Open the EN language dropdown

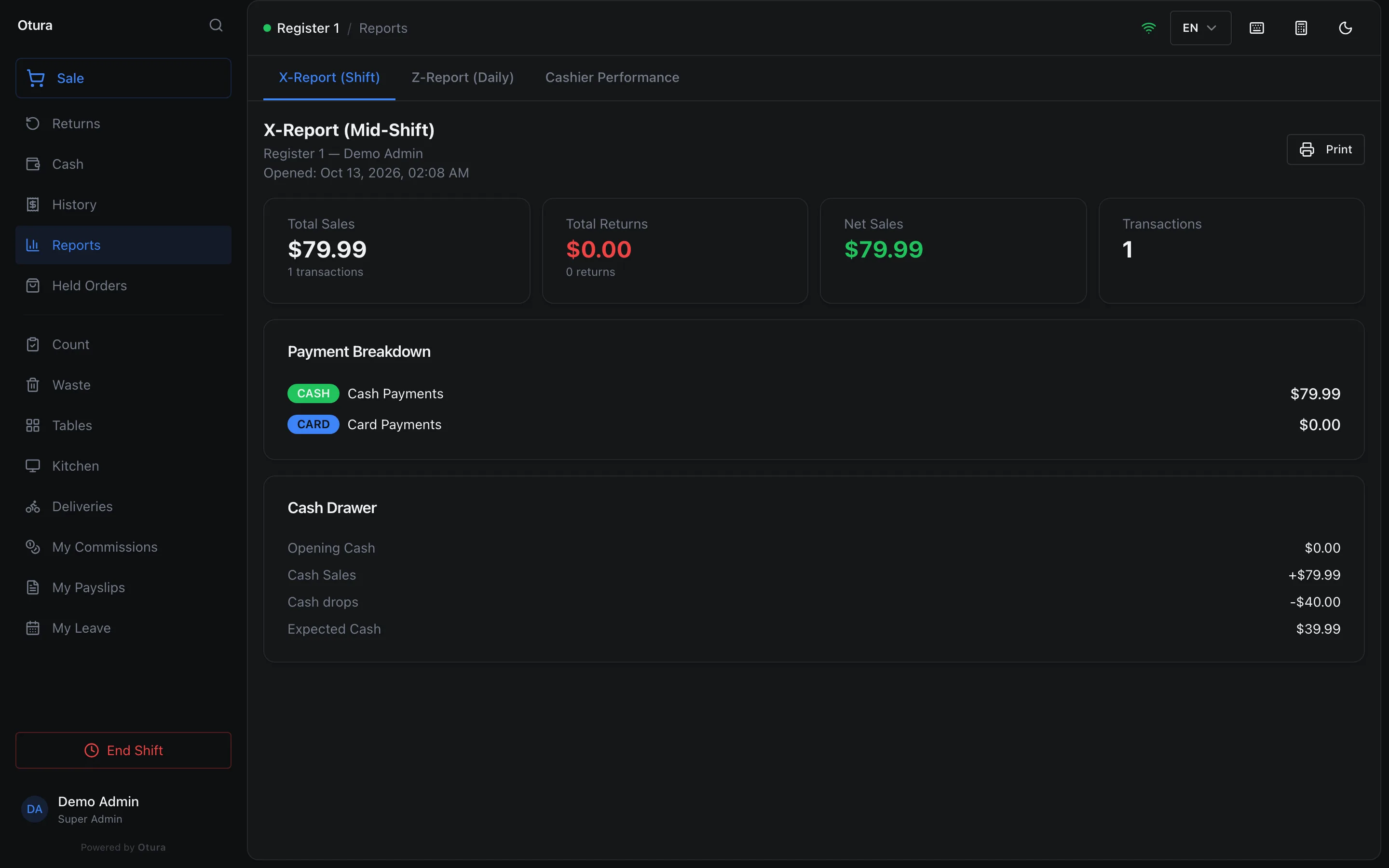1200,28
